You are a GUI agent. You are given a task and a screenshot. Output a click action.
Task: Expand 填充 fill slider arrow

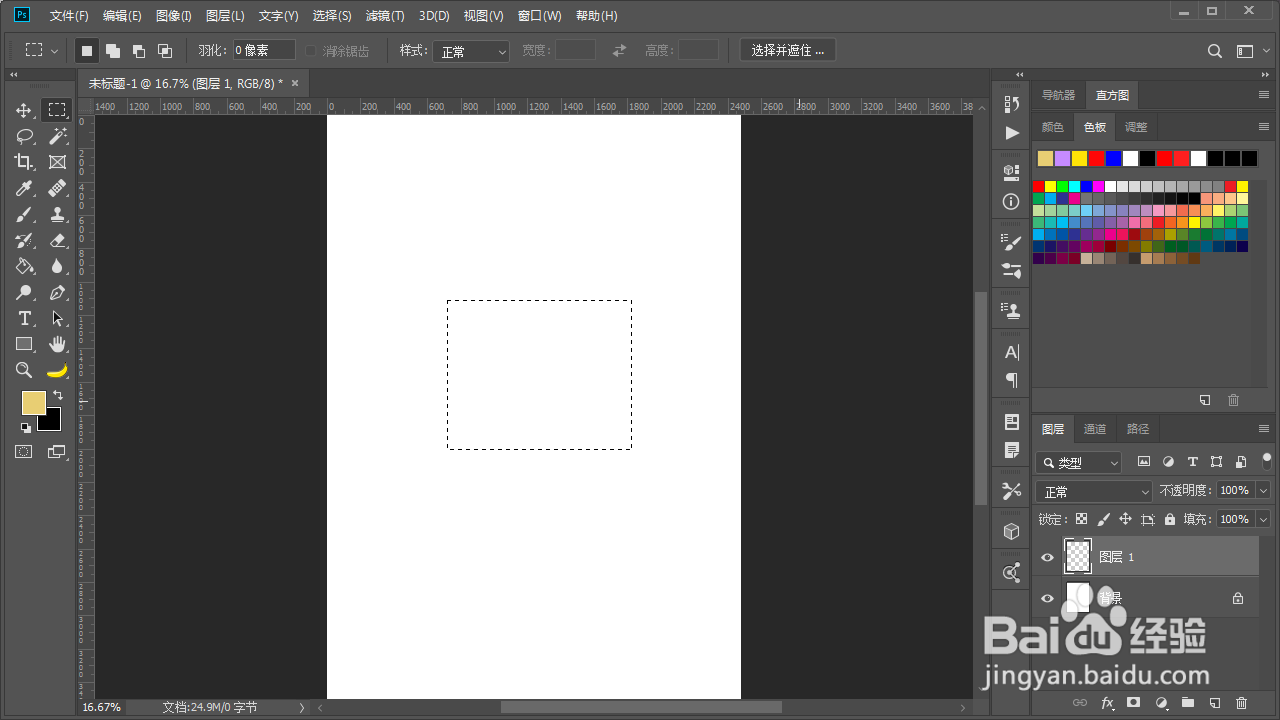pos(1263,519)
